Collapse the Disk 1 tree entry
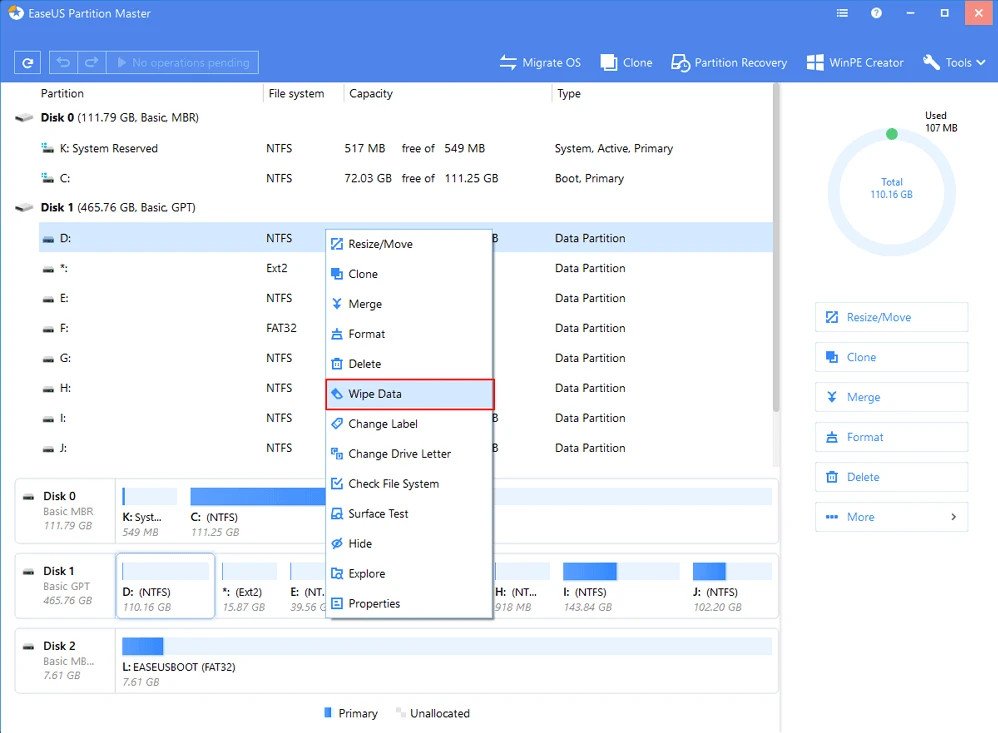The width and height of the screenshot is (998, 733). (23, 207)
